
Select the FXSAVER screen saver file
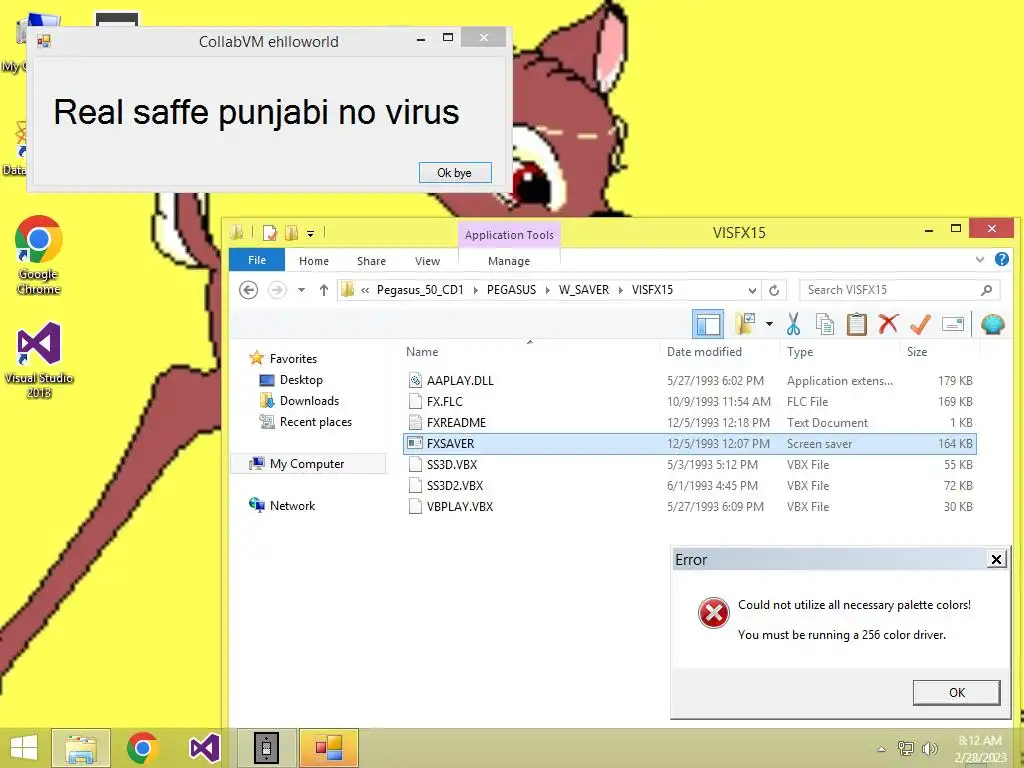click(x=690, y=443)
